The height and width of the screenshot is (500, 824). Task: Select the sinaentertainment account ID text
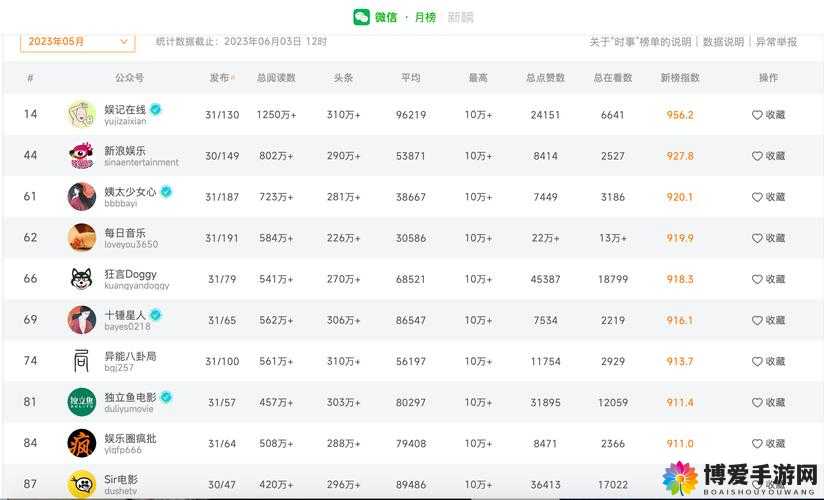141,162
